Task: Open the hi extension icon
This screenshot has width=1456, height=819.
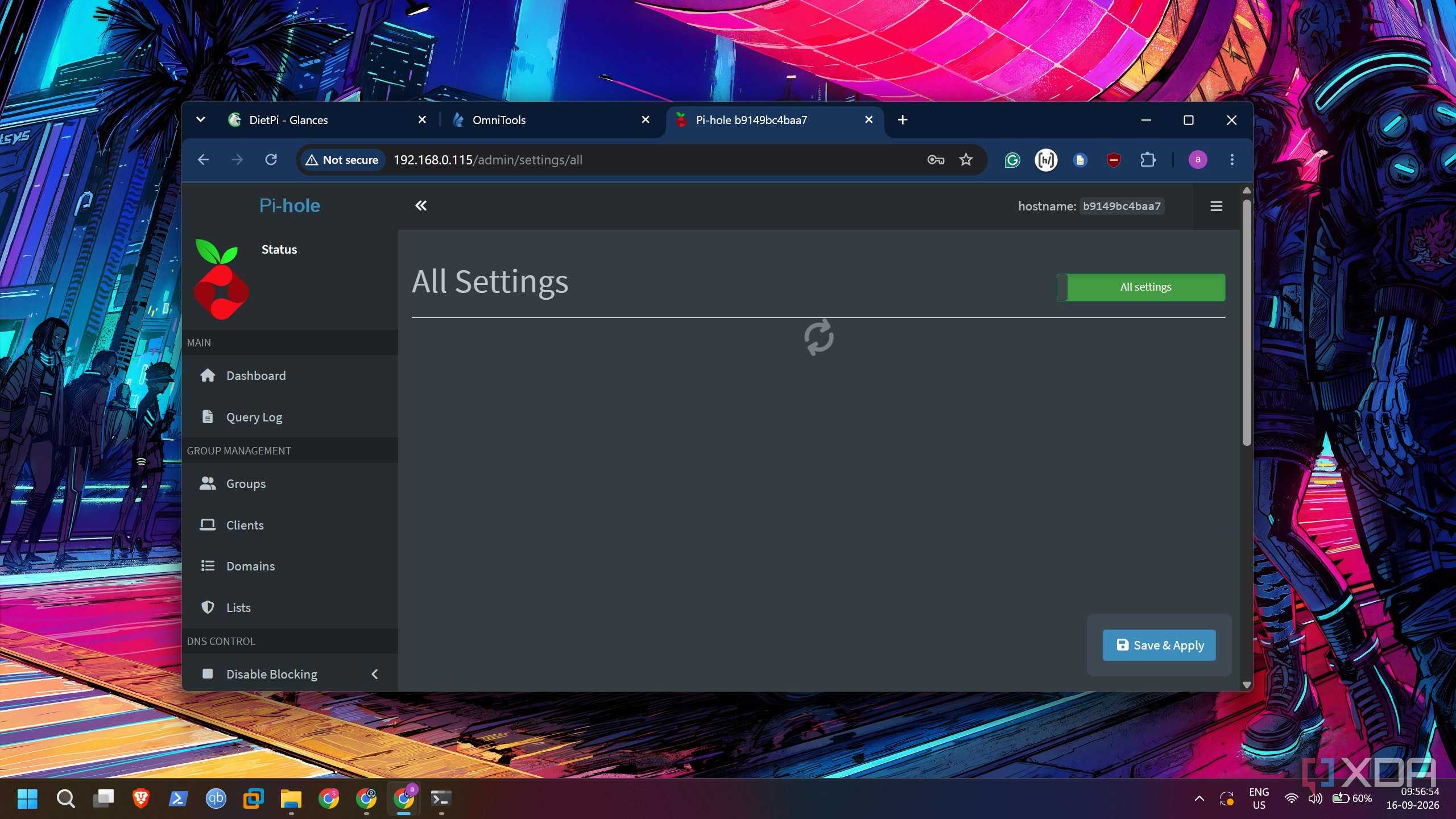Action: [1046, 160]
